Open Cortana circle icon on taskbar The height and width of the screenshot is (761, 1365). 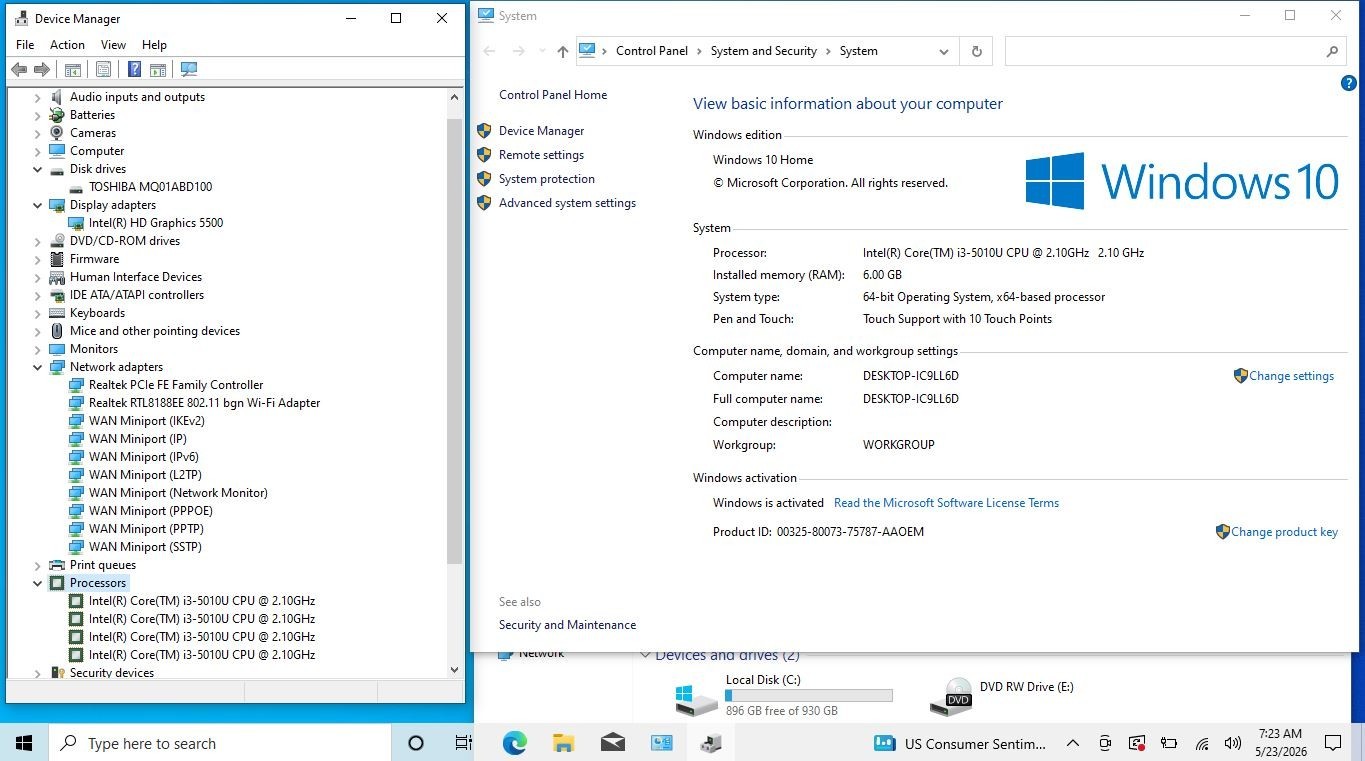[416, 743]
